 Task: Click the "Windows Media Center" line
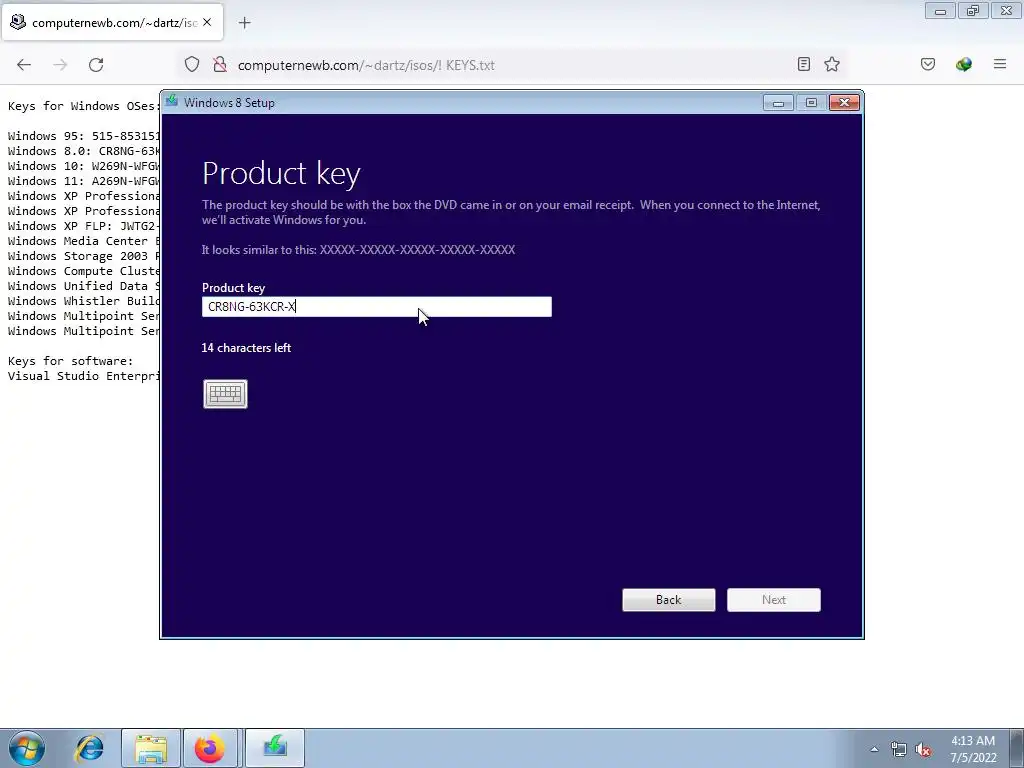tap(84, 241)
